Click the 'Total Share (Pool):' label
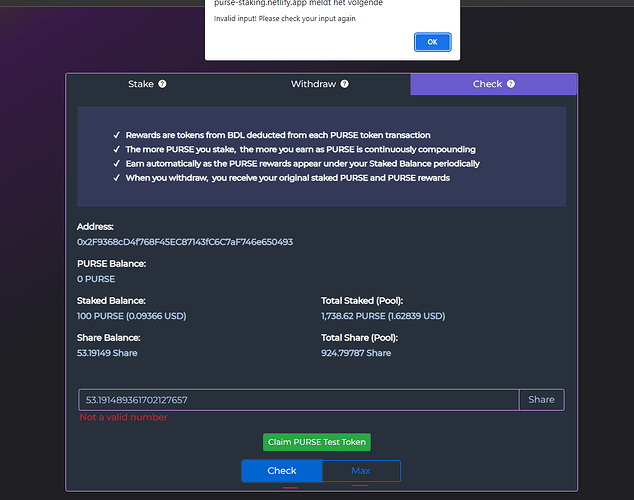Viewport: 634px width, 500px height. [359, 338]
